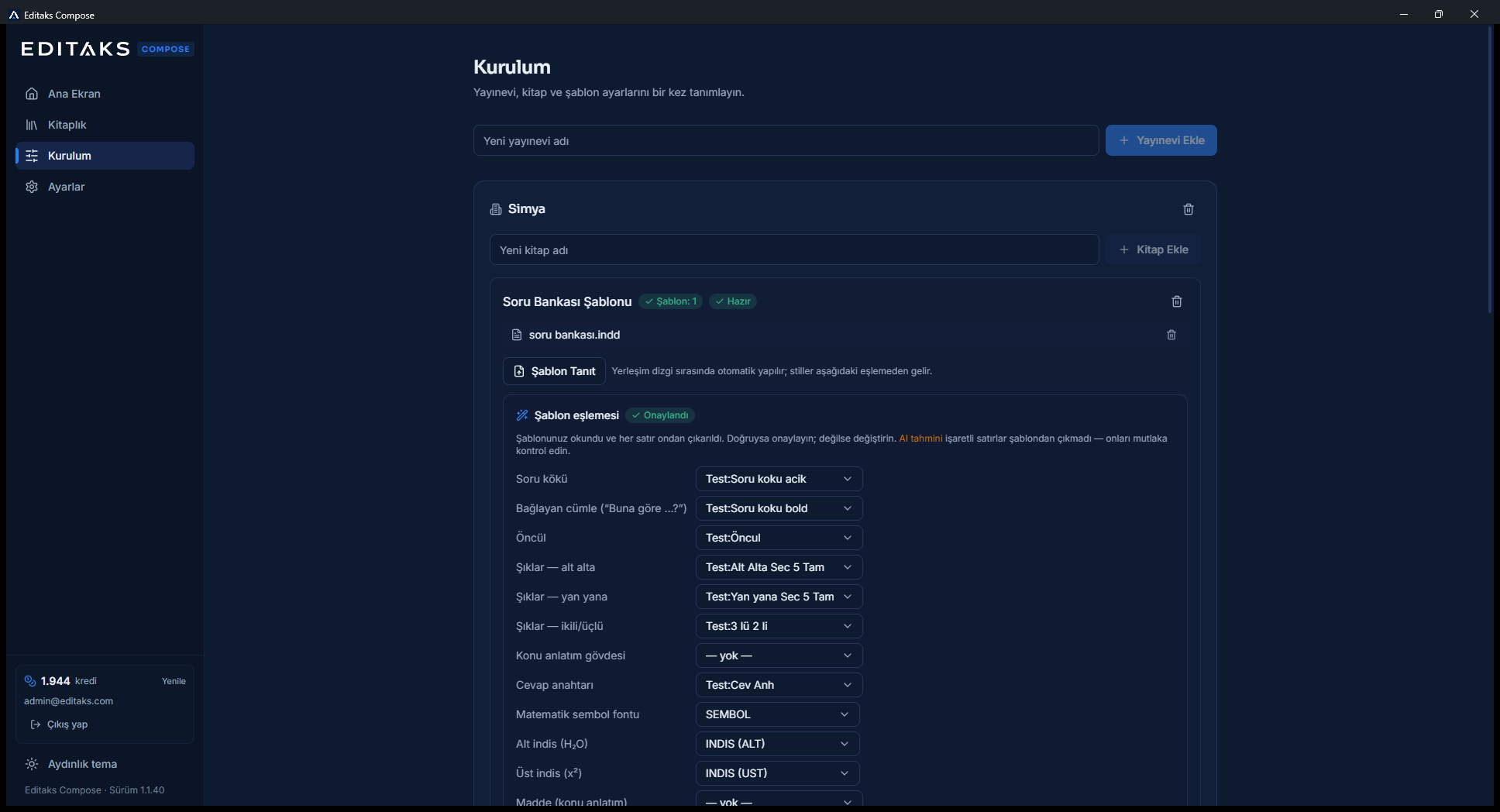1500x812 pixels.
Task: Click the Şablon eşlemesi section title
Action: click(x=576, y=415)
